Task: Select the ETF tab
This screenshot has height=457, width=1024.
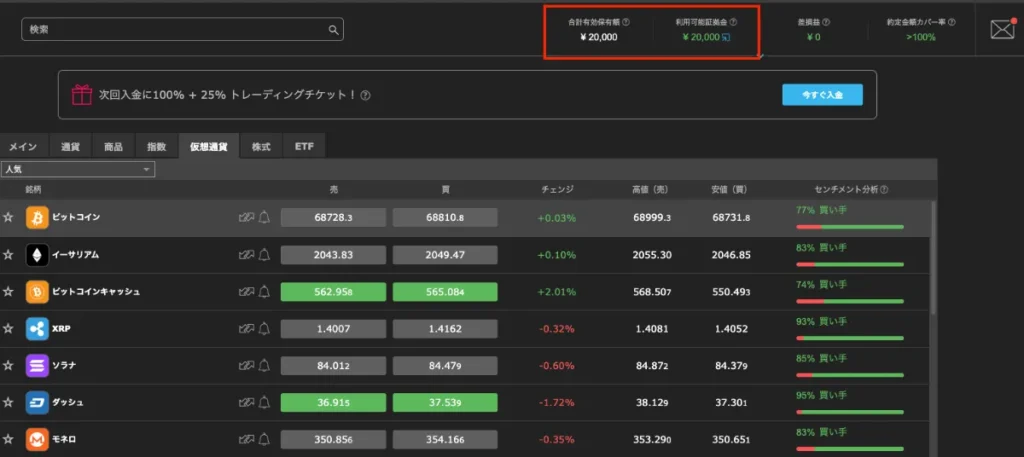Action: 303,147
